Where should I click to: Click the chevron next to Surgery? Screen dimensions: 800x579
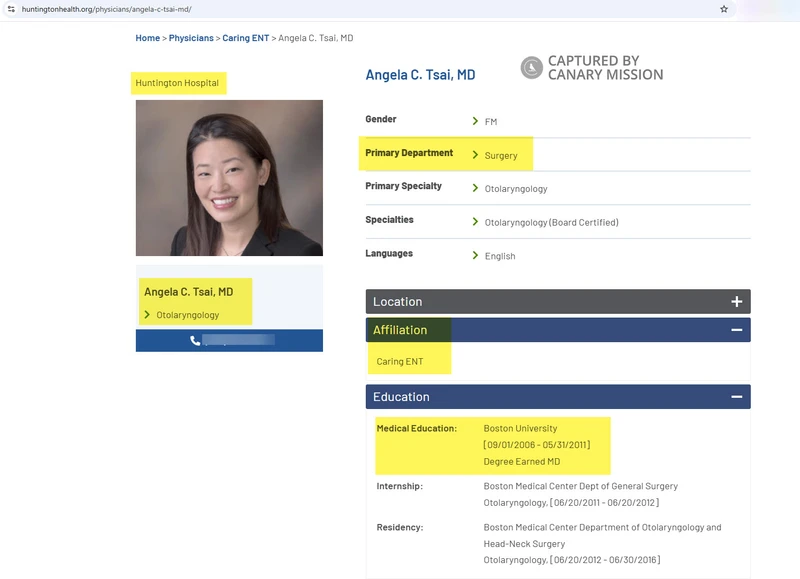coord(475,155)
